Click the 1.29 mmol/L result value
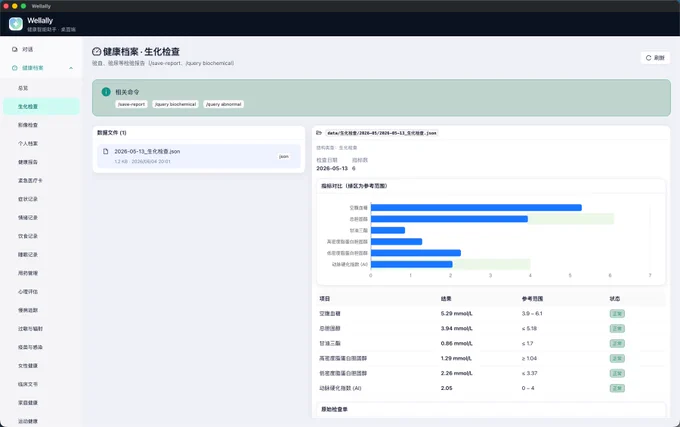 456,359
